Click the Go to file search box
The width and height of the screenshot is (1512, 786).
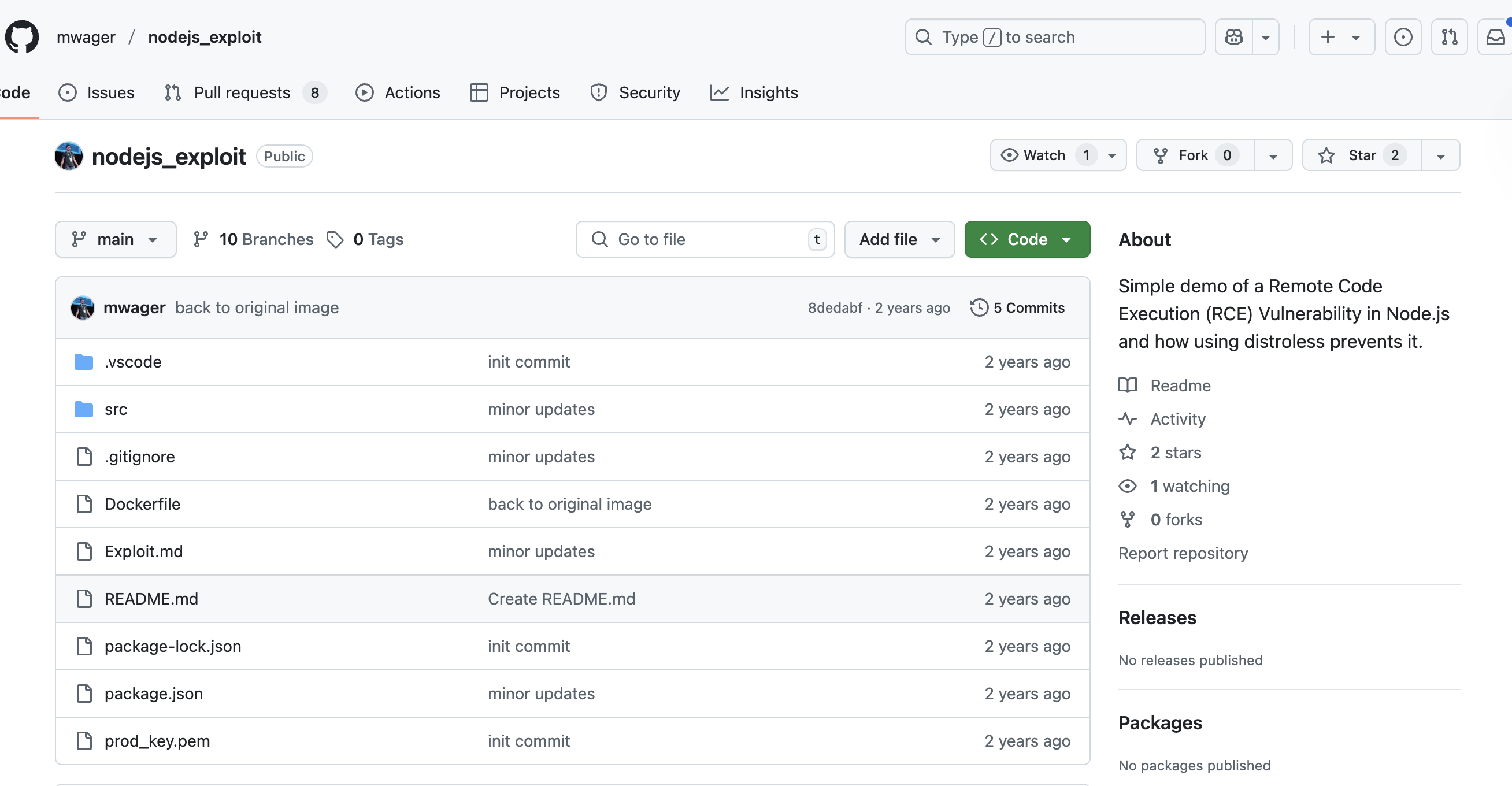coord(705,239)
